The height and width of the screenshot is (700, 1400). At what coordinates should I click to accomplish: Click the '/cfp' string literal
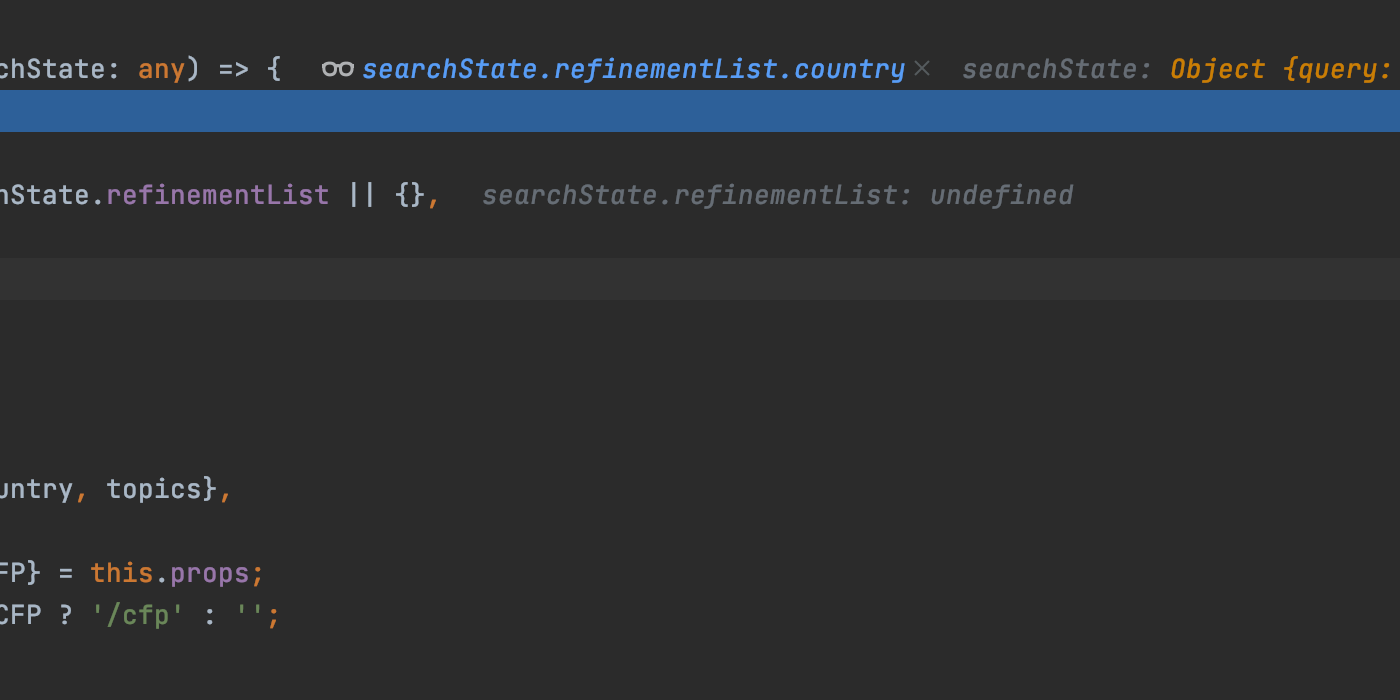(138, 614)
